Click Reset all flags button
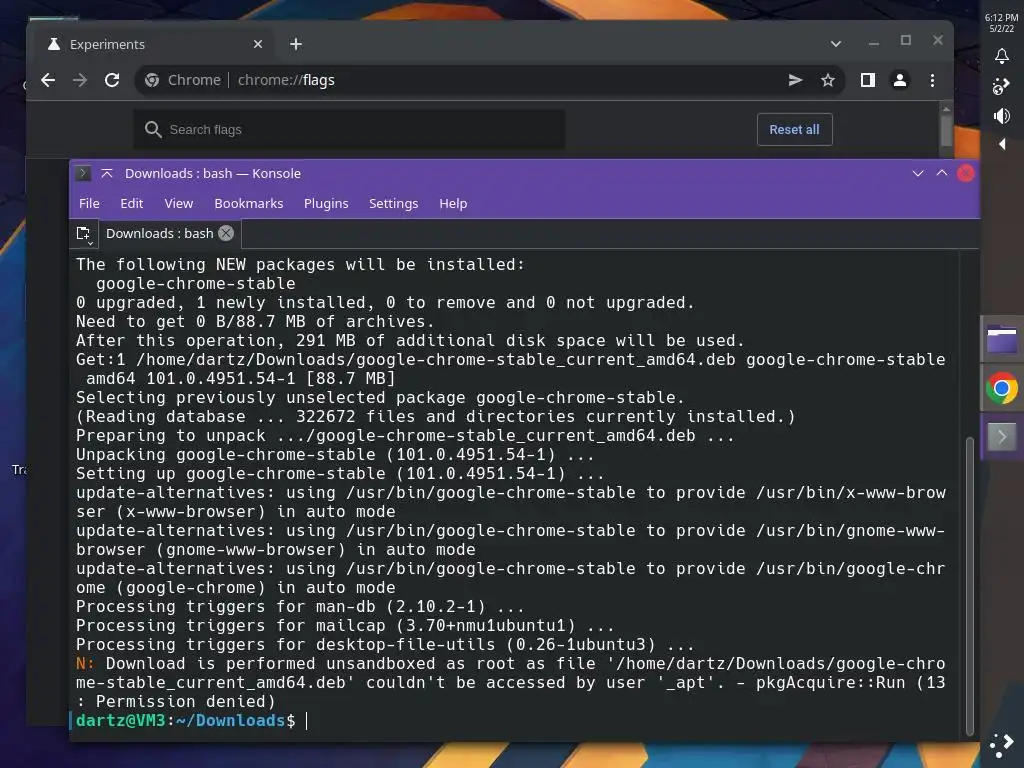Image resolution: width=1024 pixels, height=768 pixels. 794,129
